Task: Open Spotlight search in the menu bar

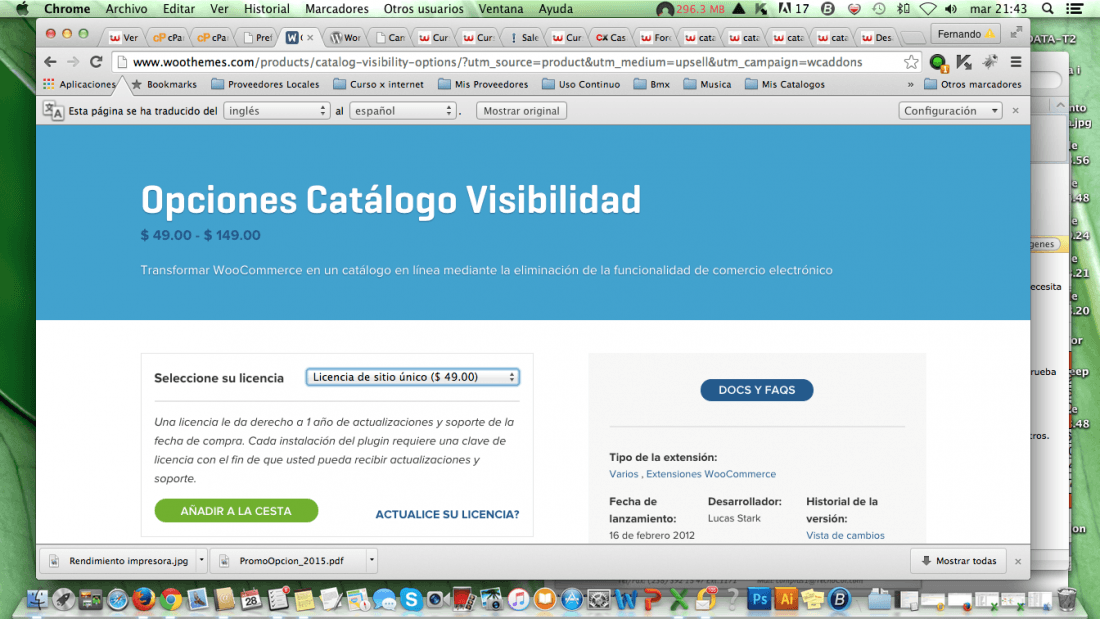Action: [x=1047, y=9]
